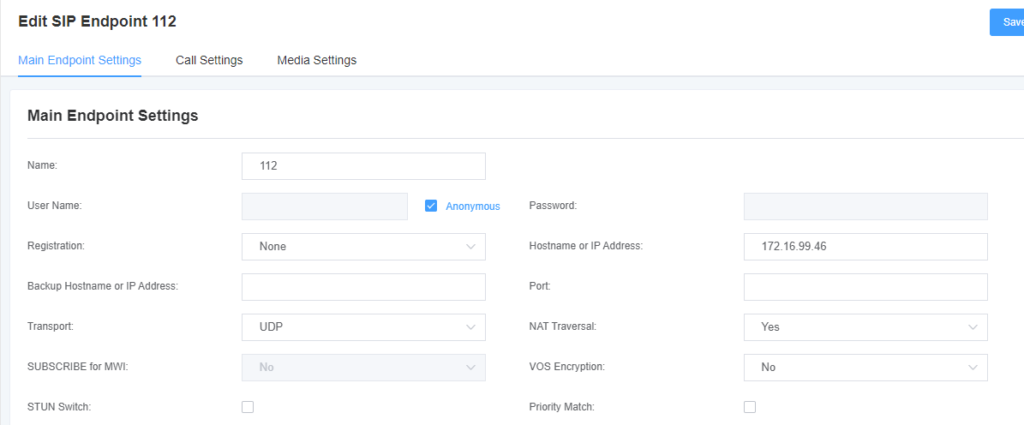Viewport: 1024px width, 425px height.
Task: Click the Backup Hostname or IP Address field
Action: 363,287
